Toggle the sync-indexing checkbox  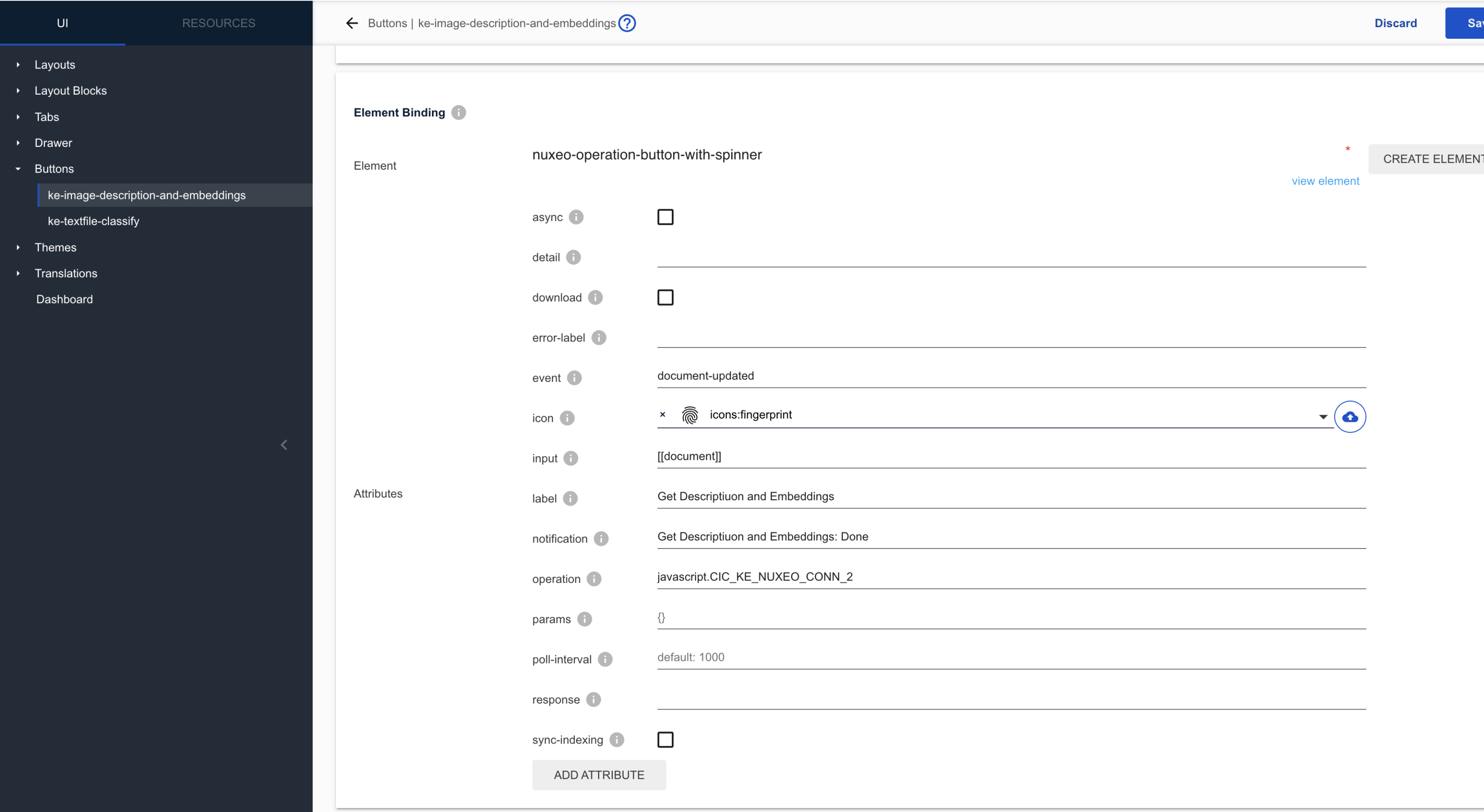(x=665, y=739)
